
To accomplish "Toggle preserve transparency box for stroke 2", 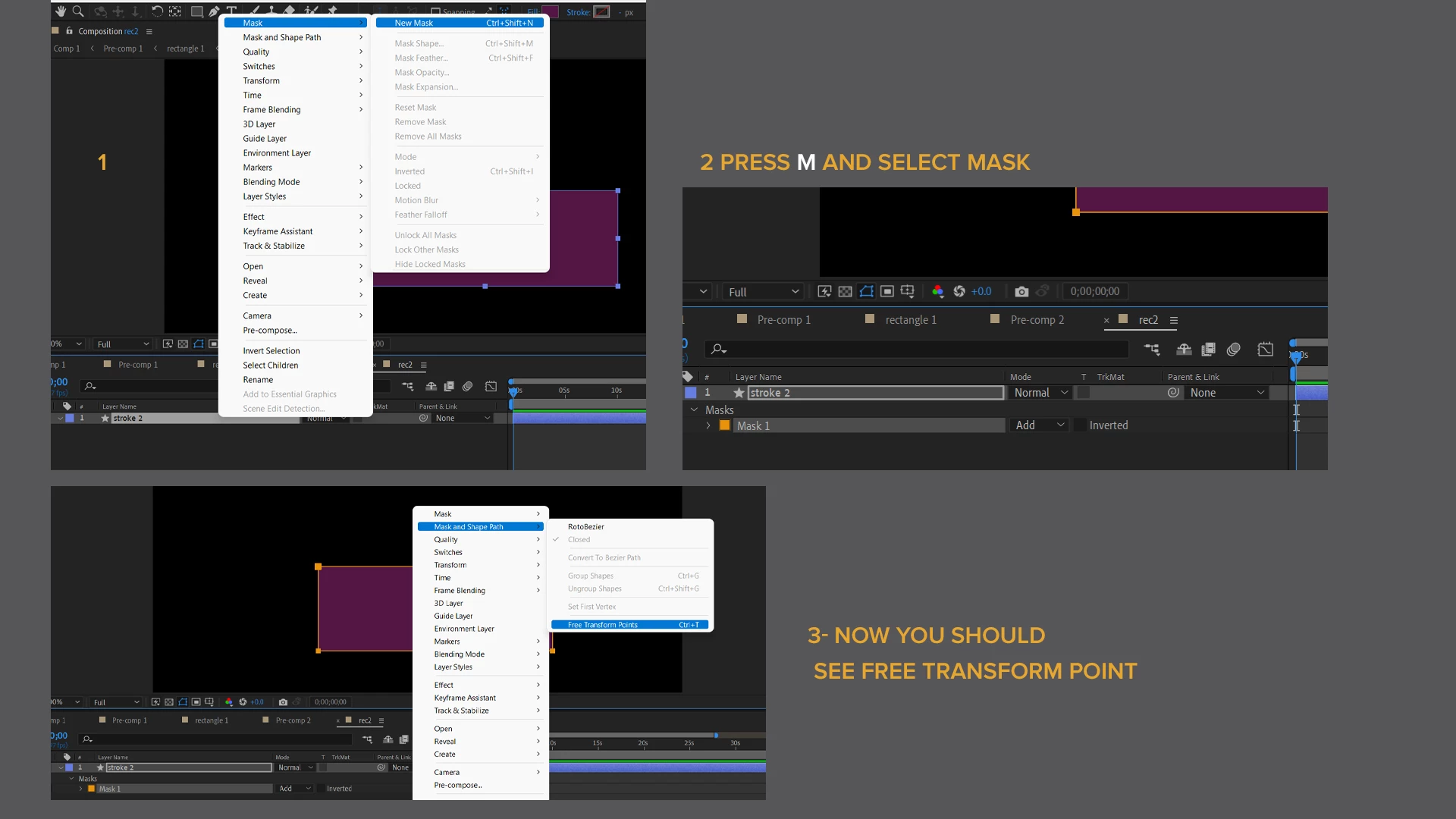I will pyautogui.click(x=1084, y=393).
